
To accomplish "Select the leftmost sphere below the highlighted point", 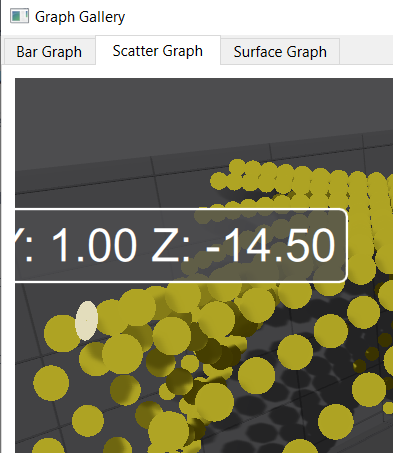I will (x=51, y=383).
